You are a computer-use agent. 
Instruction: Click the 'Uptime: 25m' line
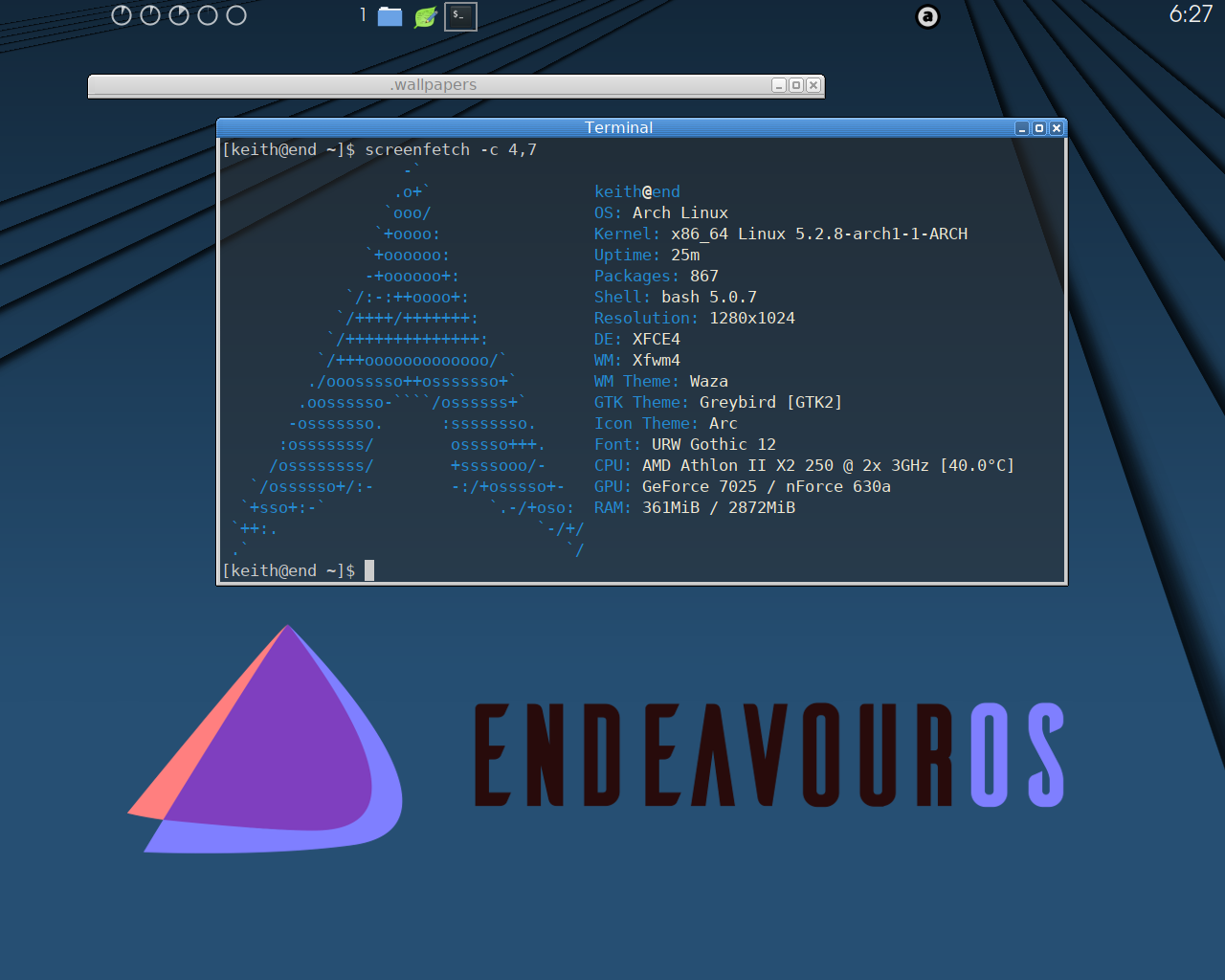(647, 255)
